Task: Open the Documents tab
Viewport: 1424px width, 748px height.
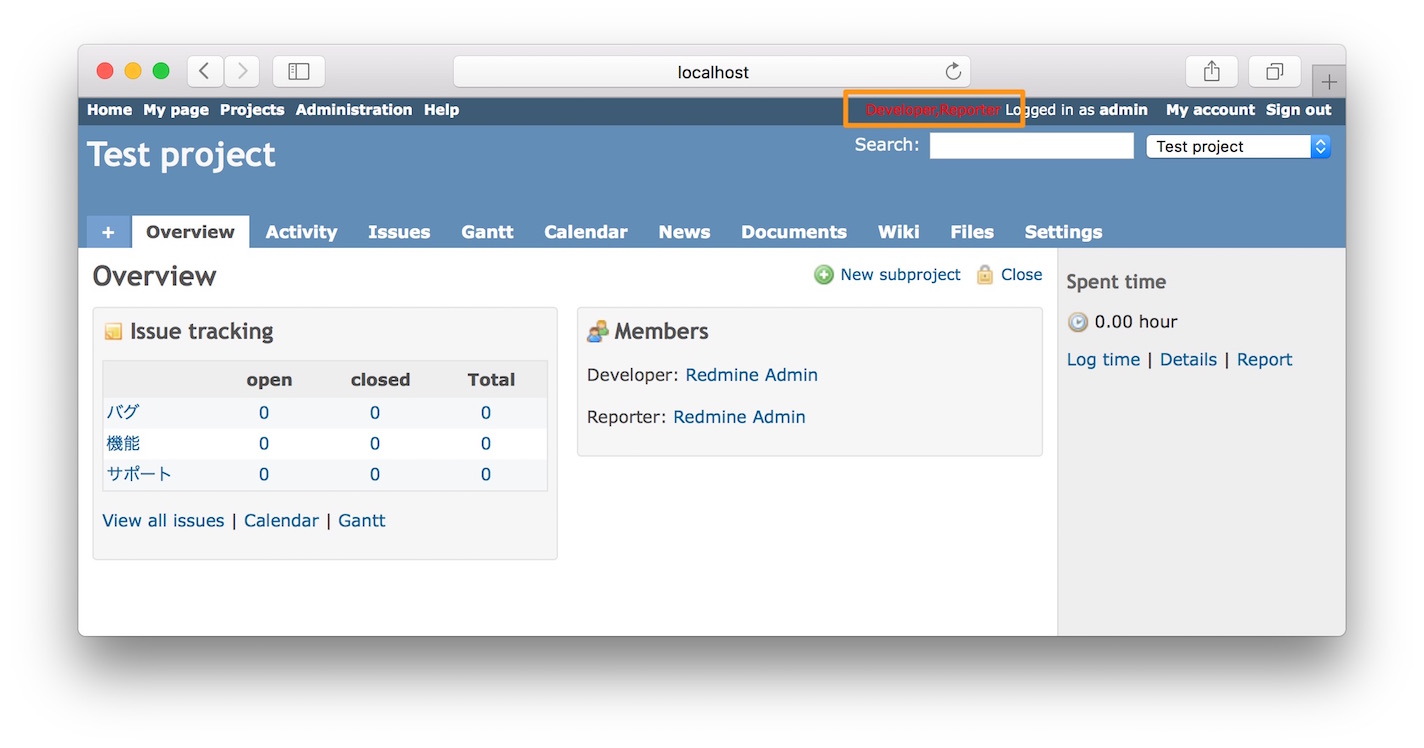Action: pos(794,232)
